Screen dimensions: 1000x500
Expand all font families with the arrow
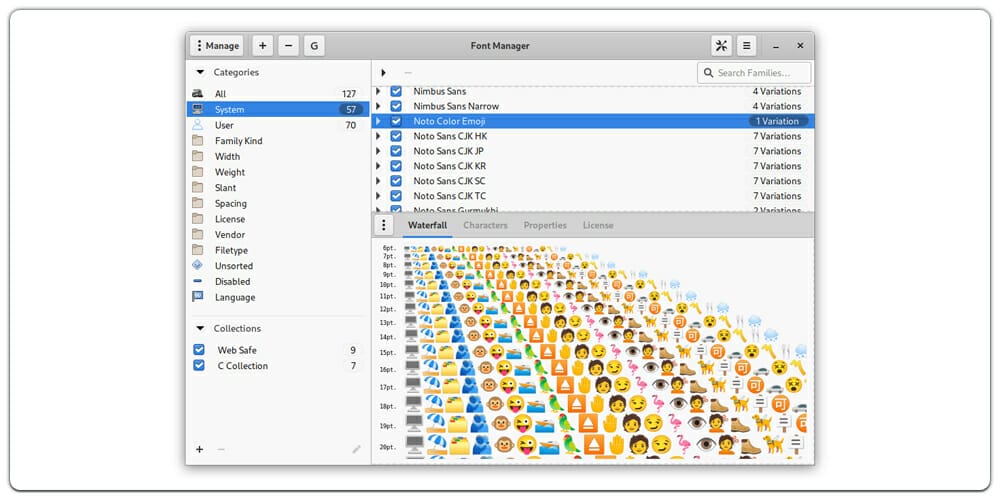point(383,73)
